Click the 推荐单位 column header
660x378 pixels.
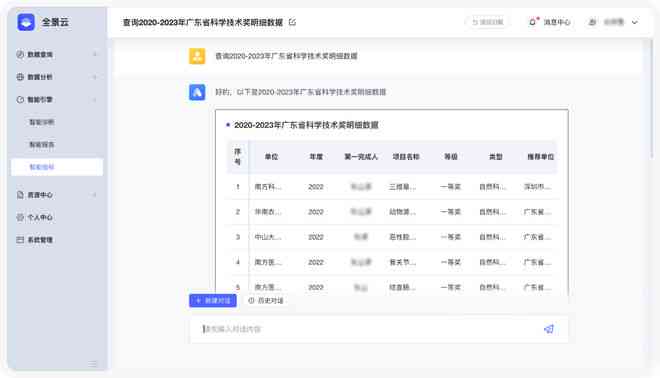[x=540, y=157]
